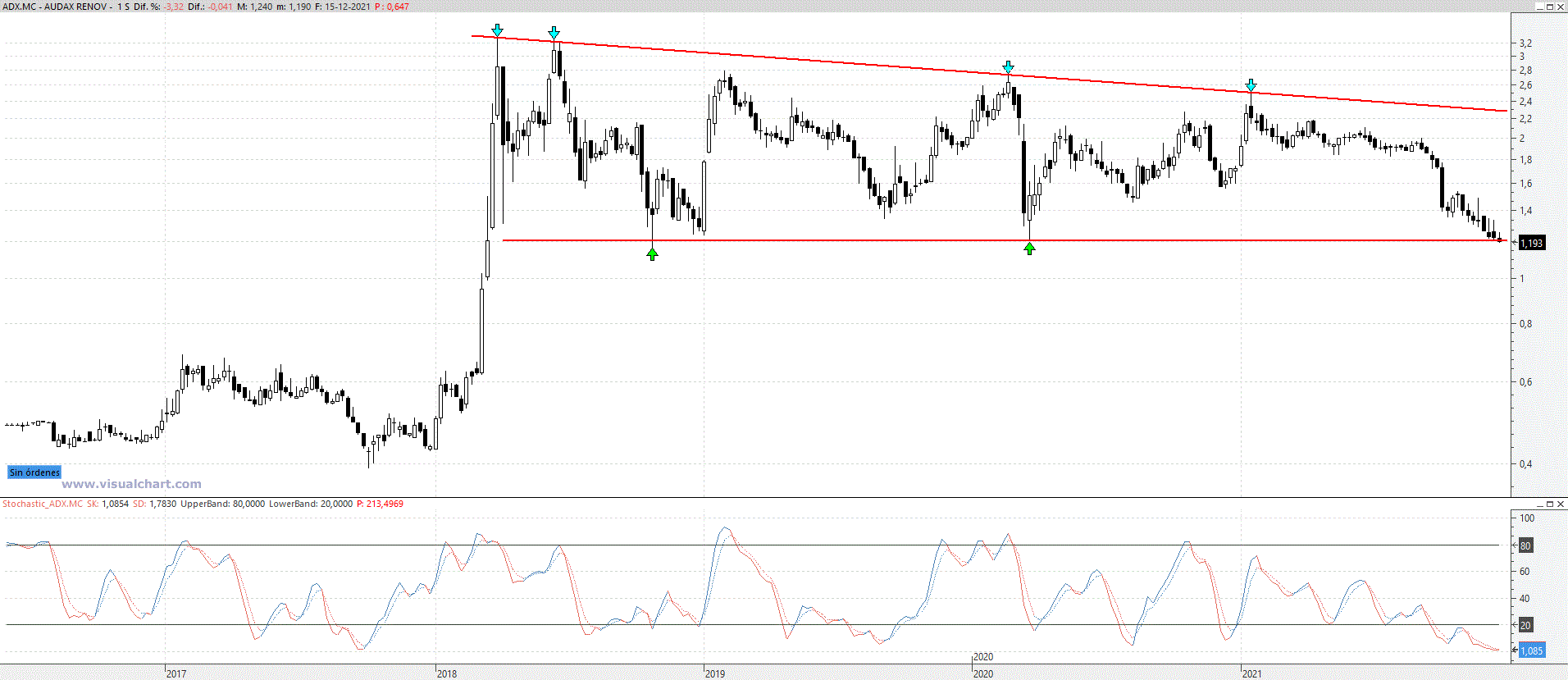Click the 'P: 213,4969' stochastic value
This screenshot has width=1568, height=680.
click(x=380, y=504)
